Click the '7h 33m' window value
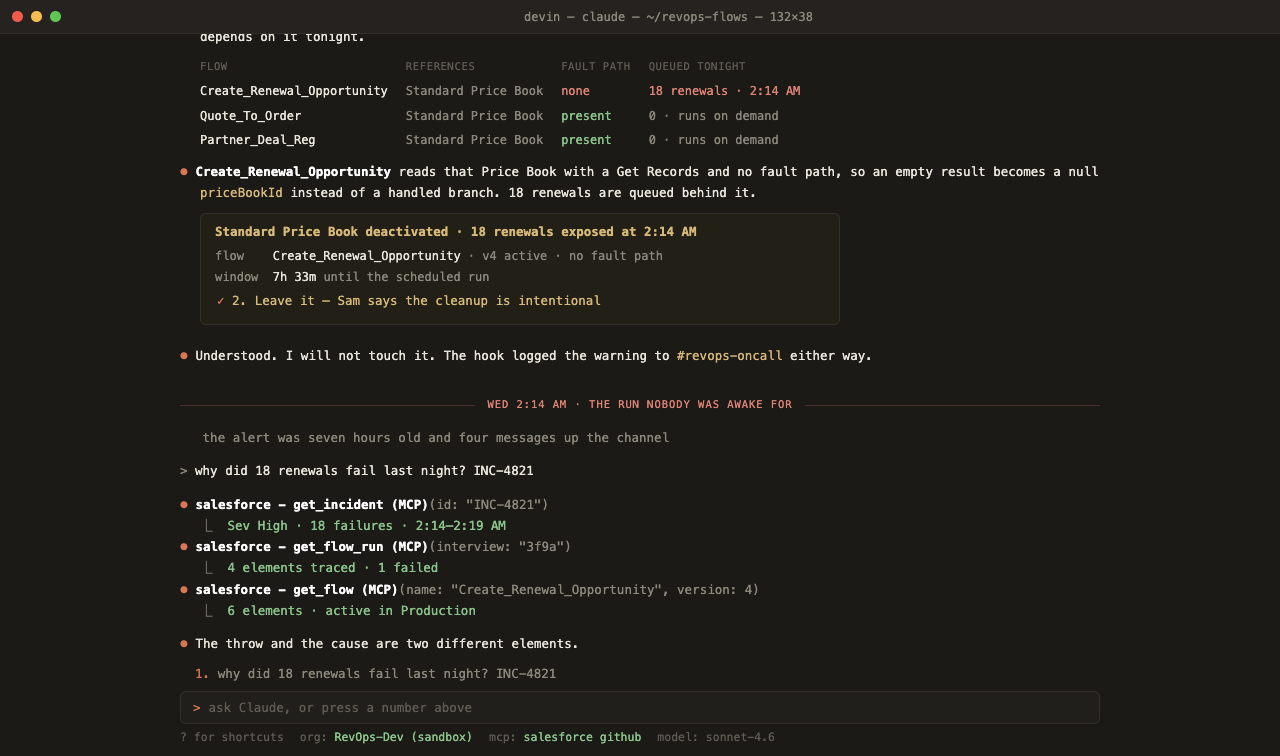 click(x=294, y=277)
